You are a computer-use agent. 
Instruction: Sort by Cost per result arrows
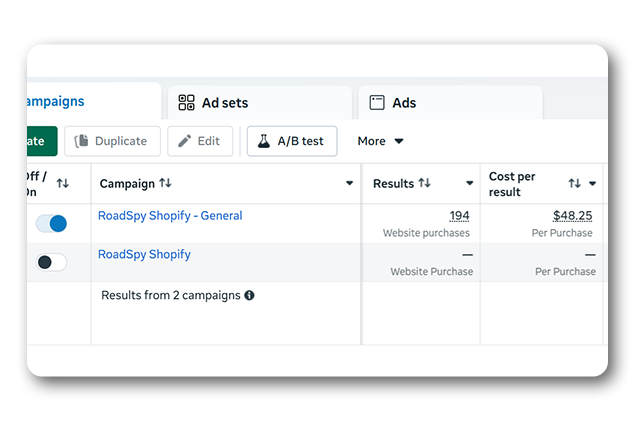tap(574, 183)
